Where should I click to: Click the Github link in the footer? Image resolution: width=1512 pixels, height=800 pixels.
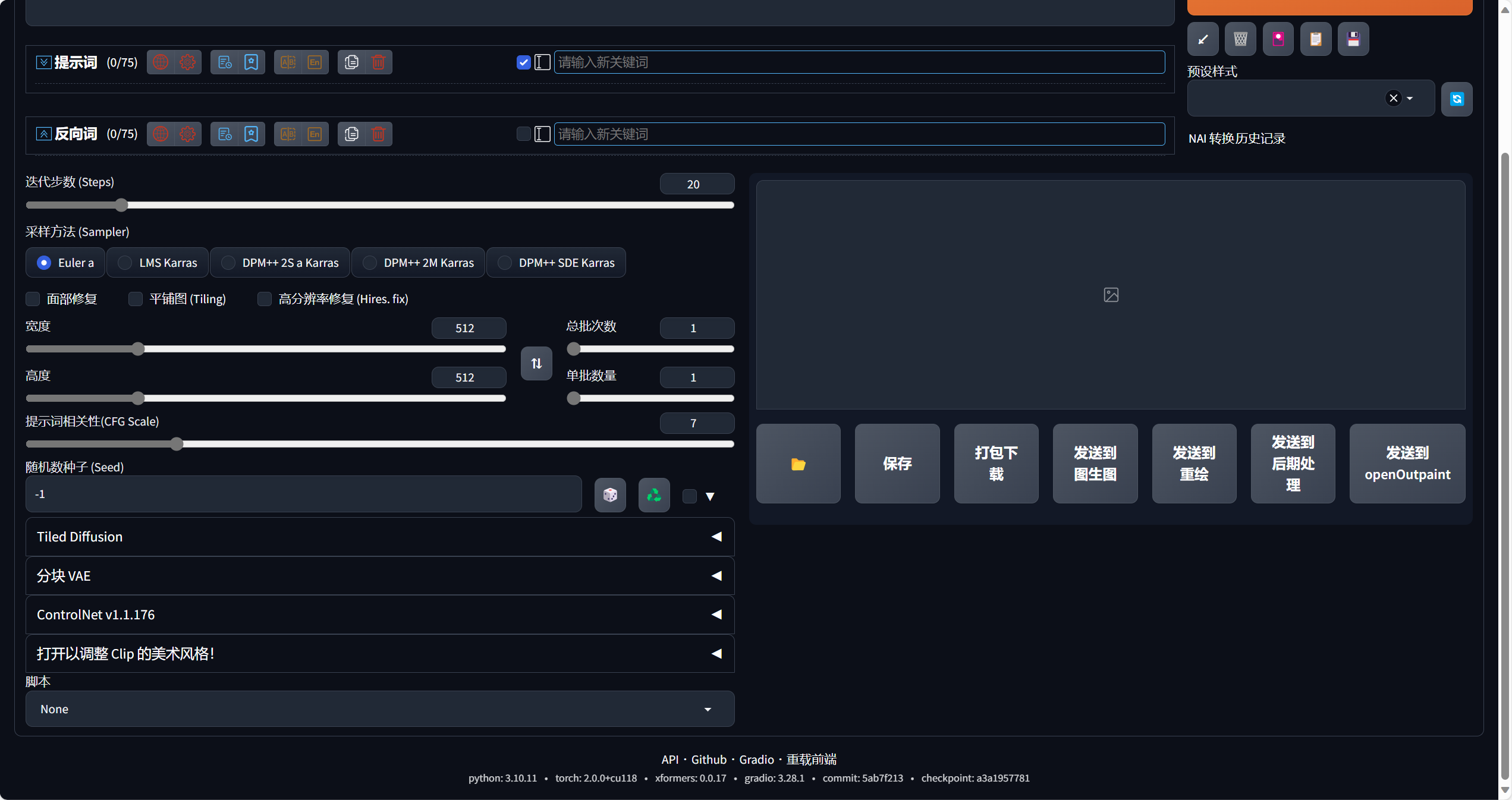pyautogui.click(x=709, y=759)
